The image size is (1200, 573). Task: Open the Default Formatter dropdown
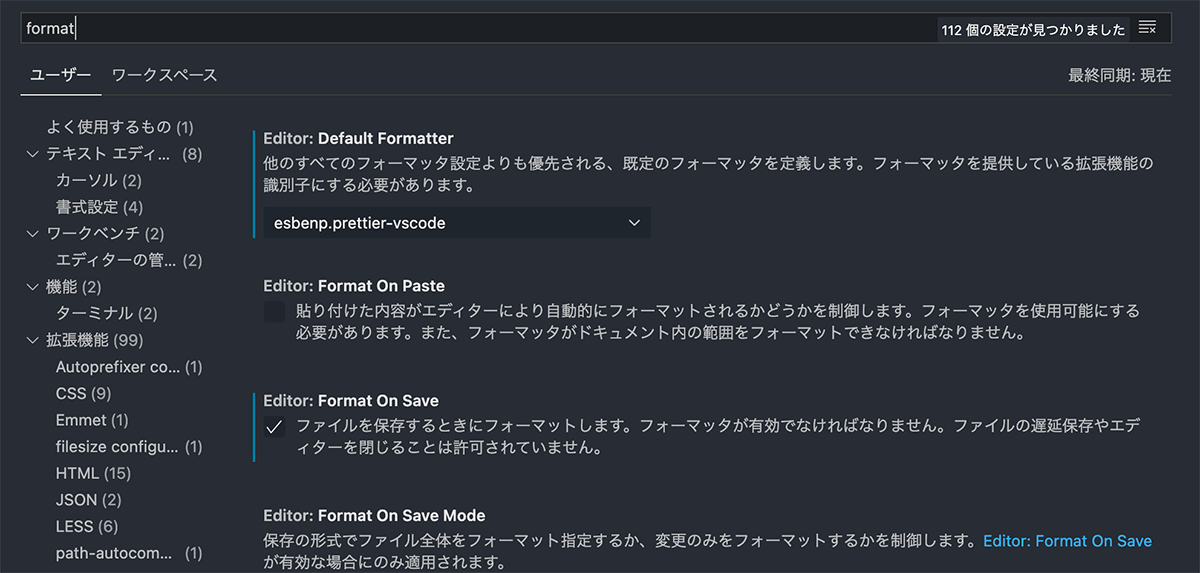point(457,223)
